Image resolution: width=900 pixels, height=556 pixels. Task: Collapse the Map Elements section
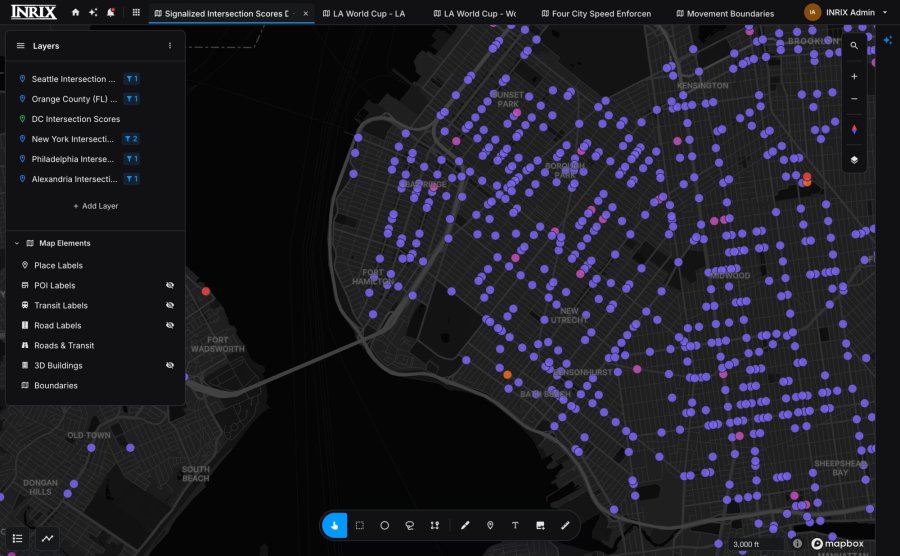[17, 243]
